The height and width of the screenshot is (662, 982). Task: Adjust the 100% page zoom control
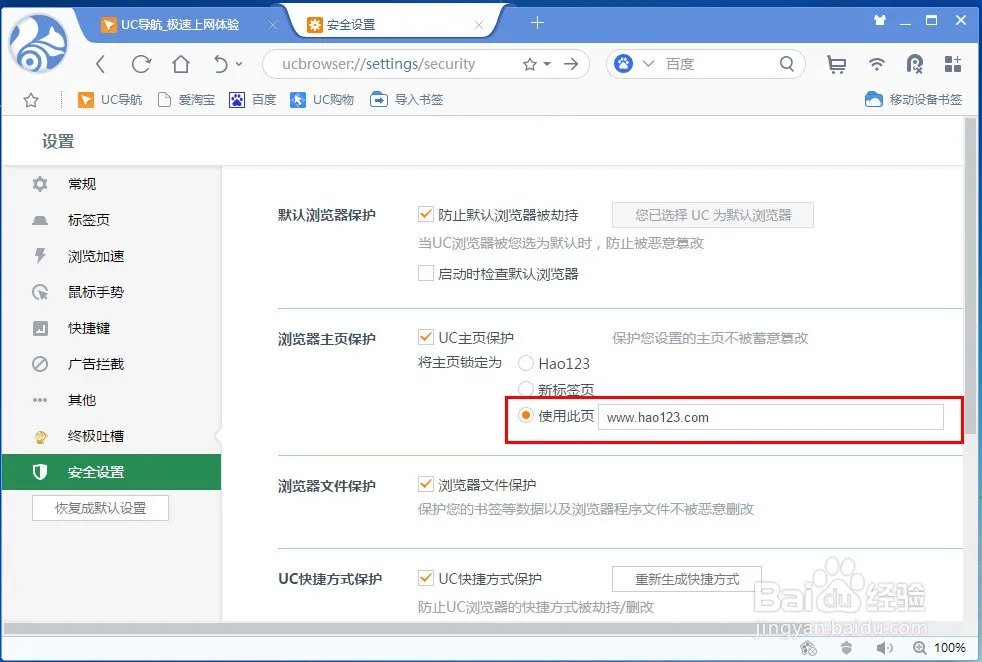click(x=953, y=648)
